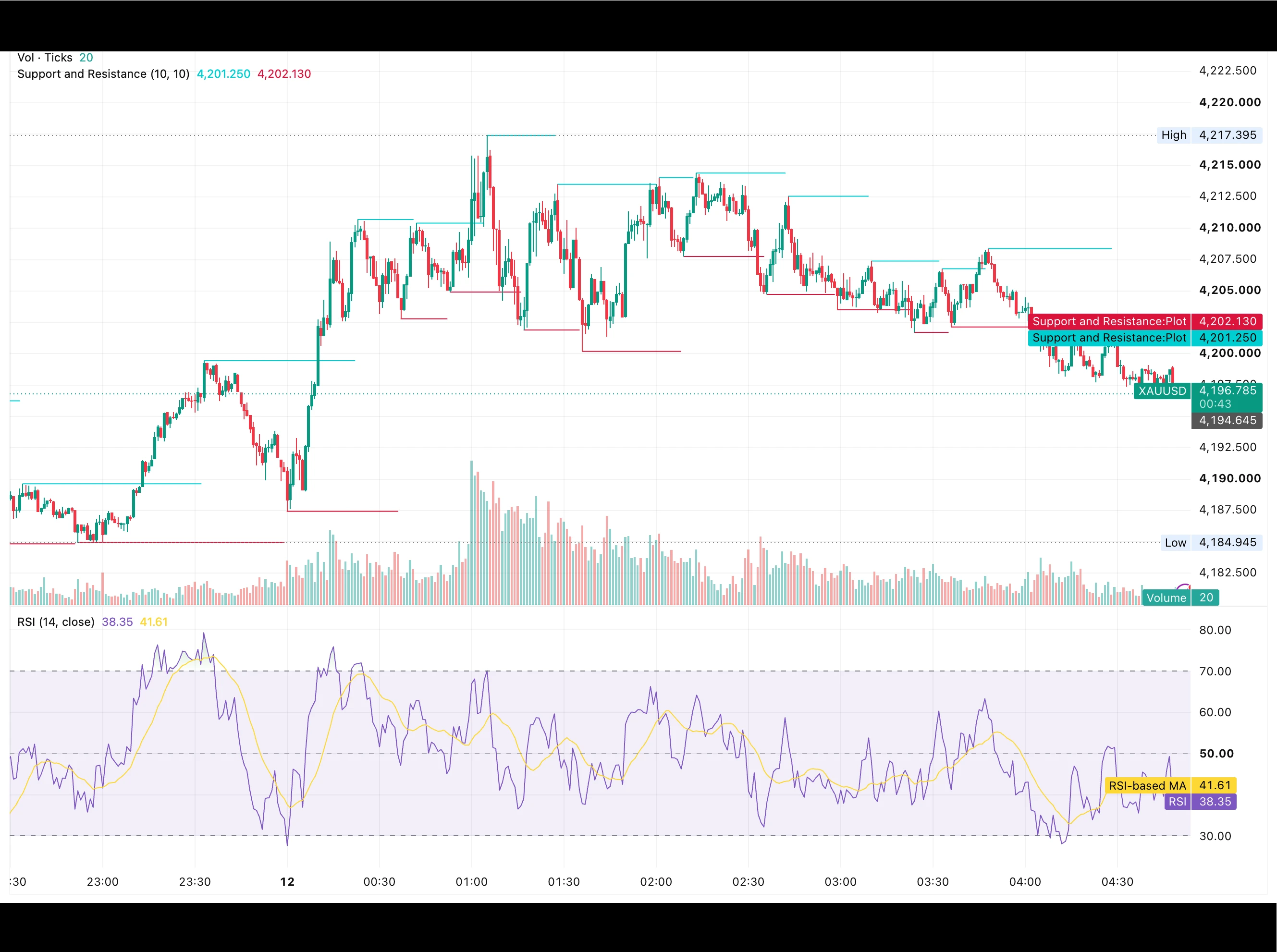Click the XAUUSD symbol label
Screen dimensions: 1277x952
[x=1162, y=391]
